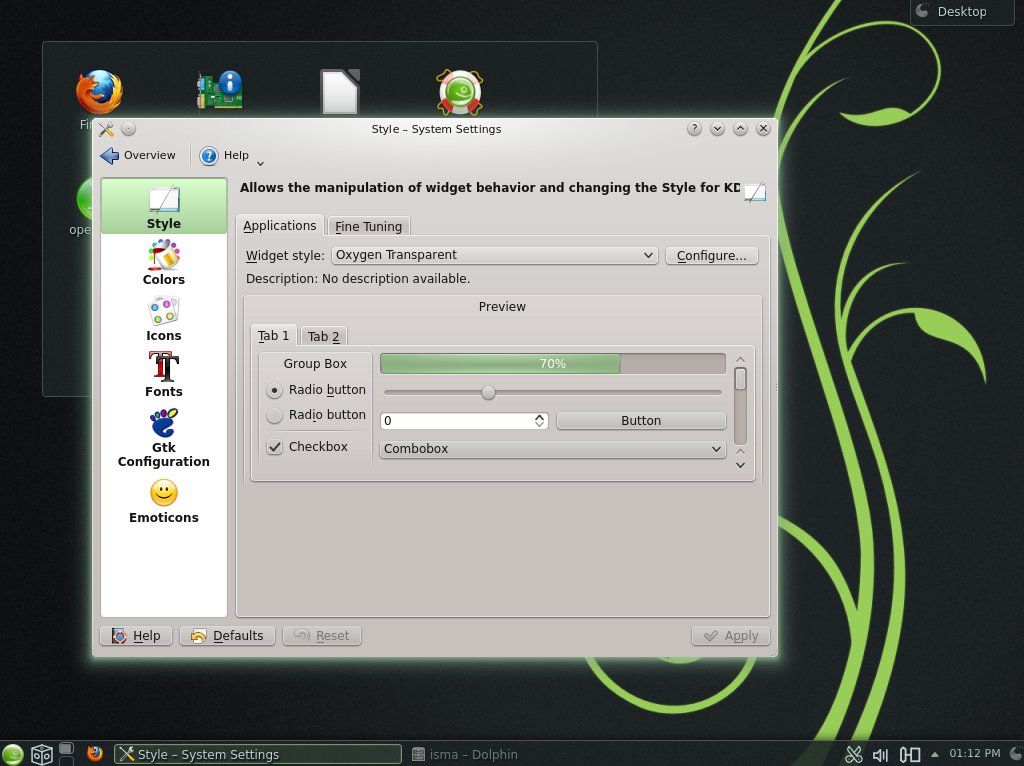Select preview Tab 2
The height and width of the screenshot is (766, 1024).
[x=323, y=336]
